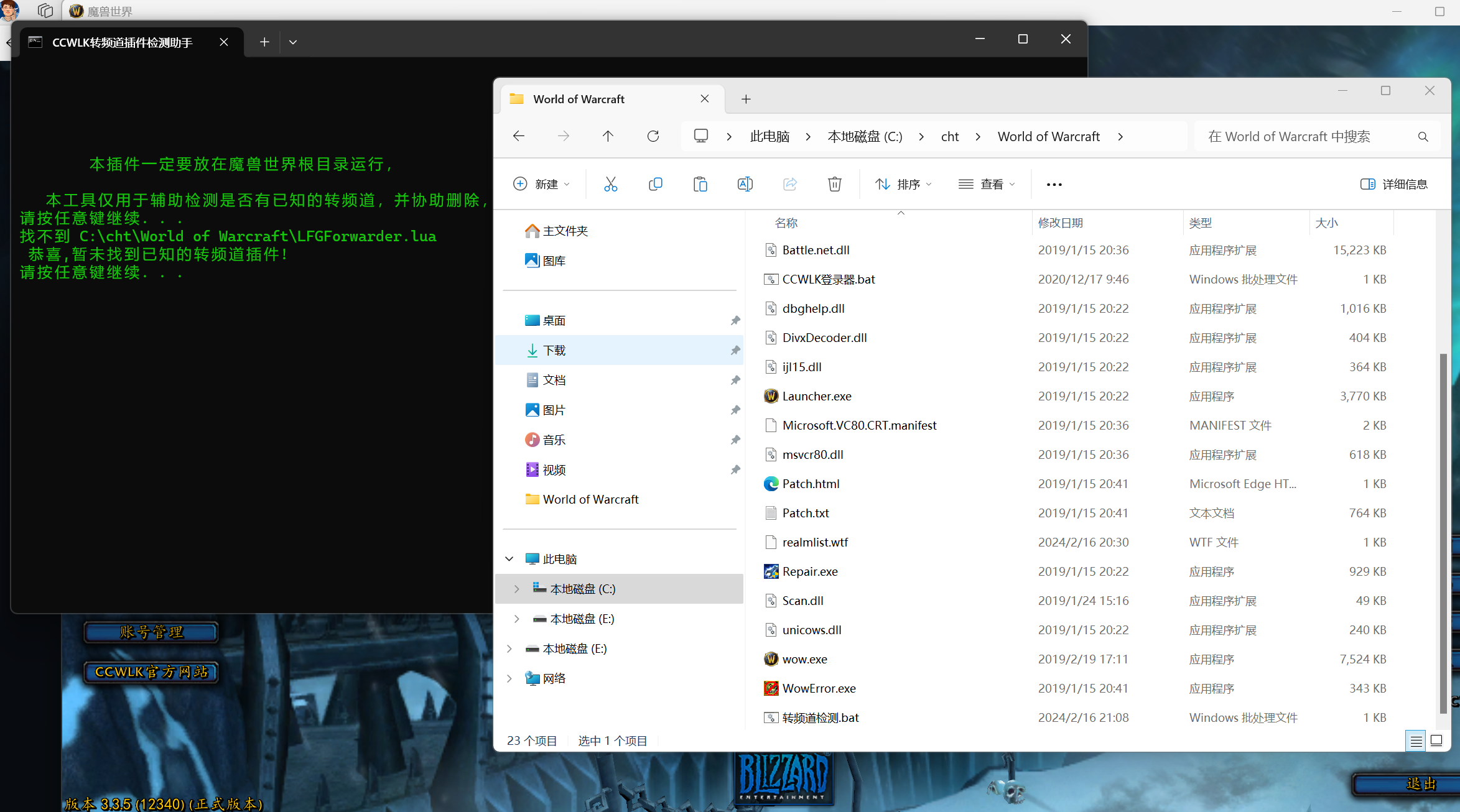Image resolution: width=1460 pixels, height=812 pixels.
Task: Switch to the large thumbnails view in the status bar
Action: pos(1436,740)
